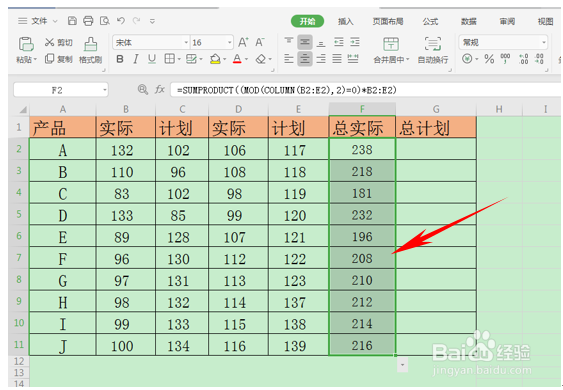
Task: Select column F header
Action: (x=362, y=109)
